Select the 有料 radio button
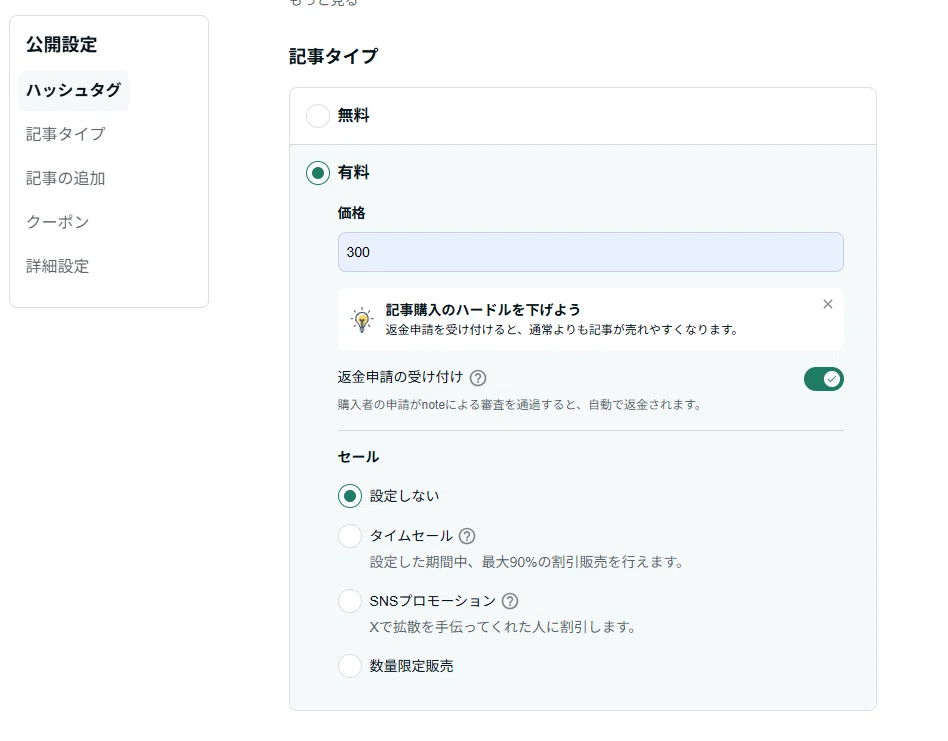 [x=318, y=173]
